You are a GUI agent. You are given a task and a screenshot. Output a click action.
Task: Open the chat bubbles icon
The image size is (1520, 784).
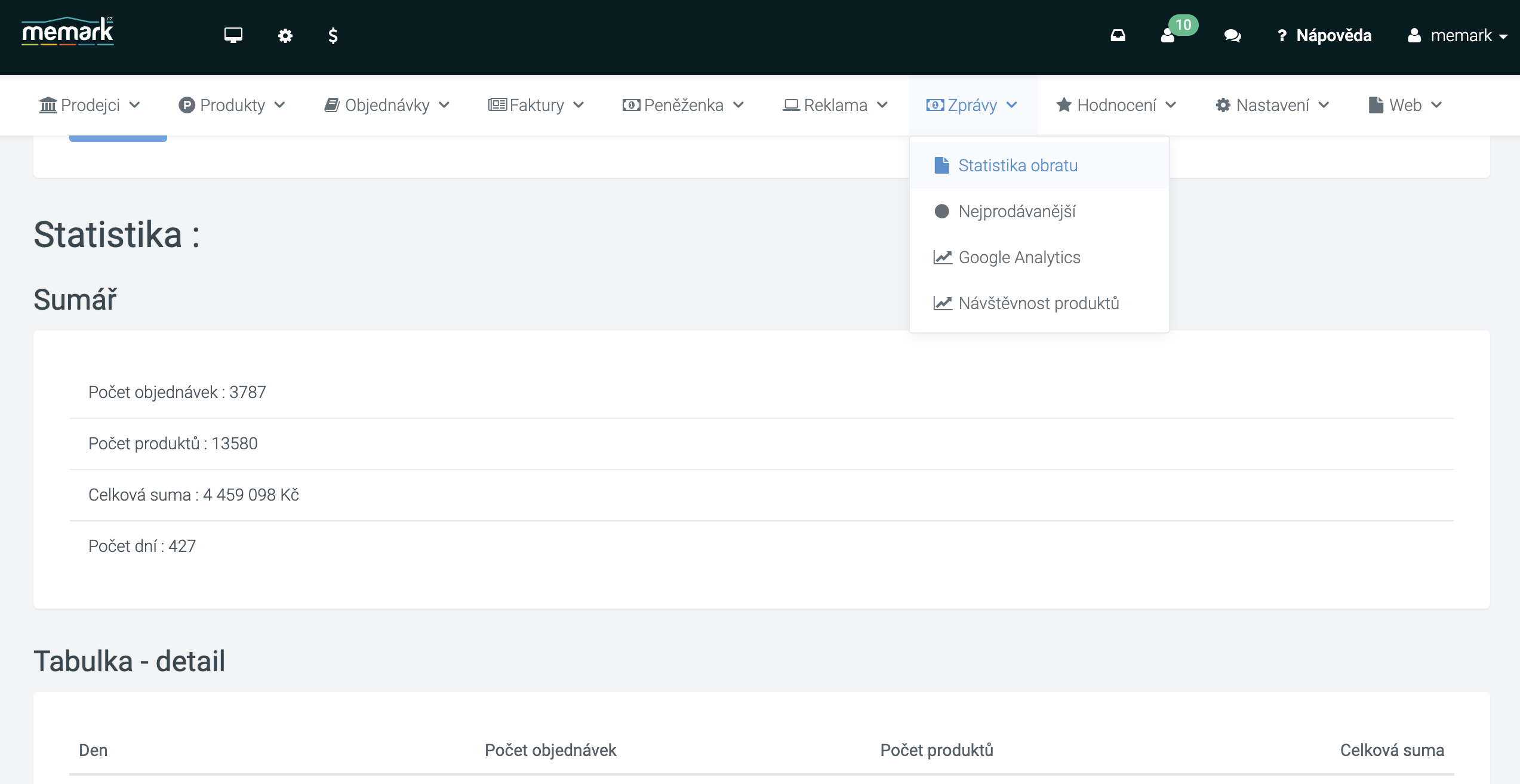pyautogui.click(x=1233, y=36)
